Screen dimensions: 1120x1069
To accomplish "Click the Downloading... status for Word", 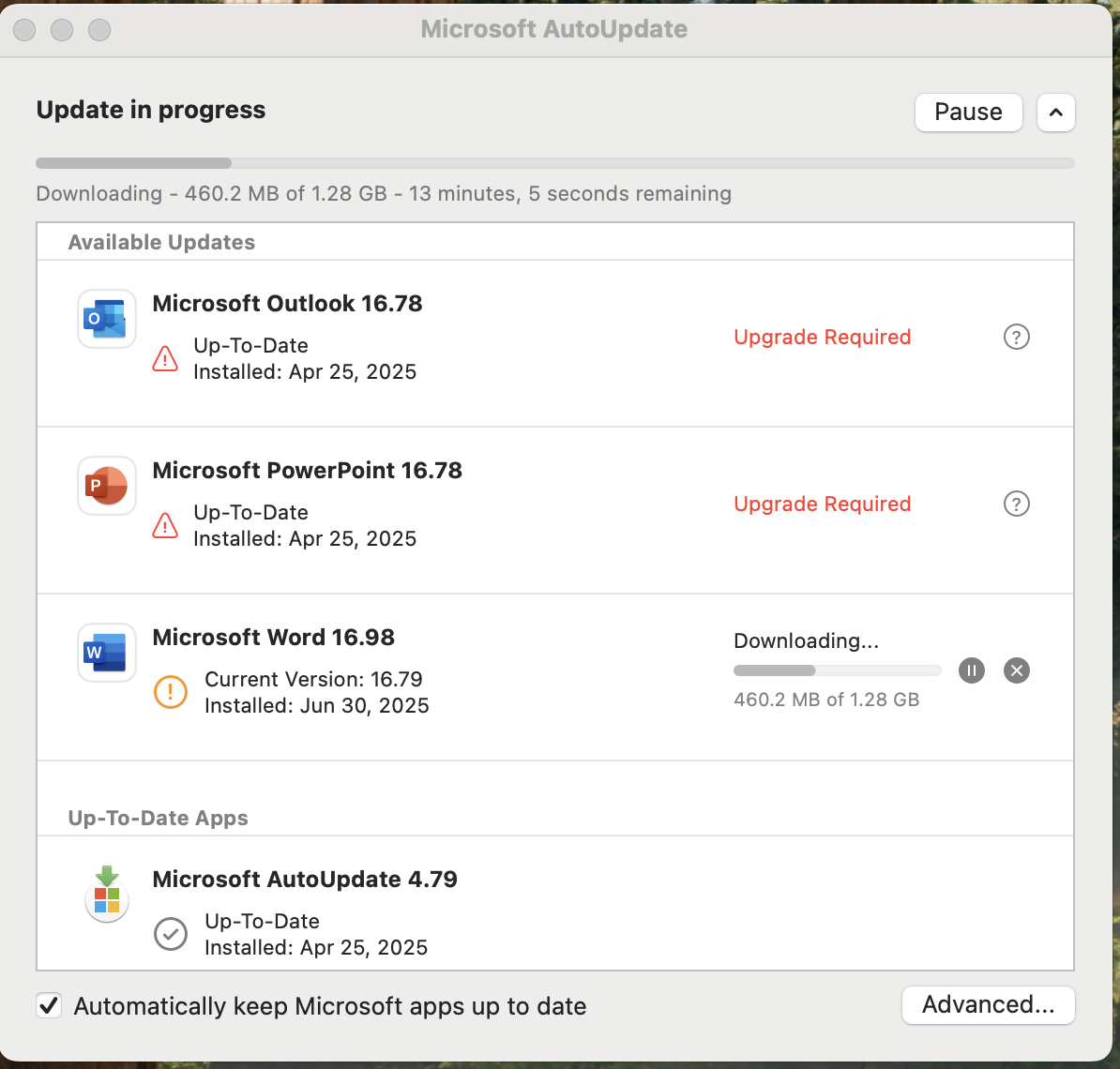I will tap(807, 640).
